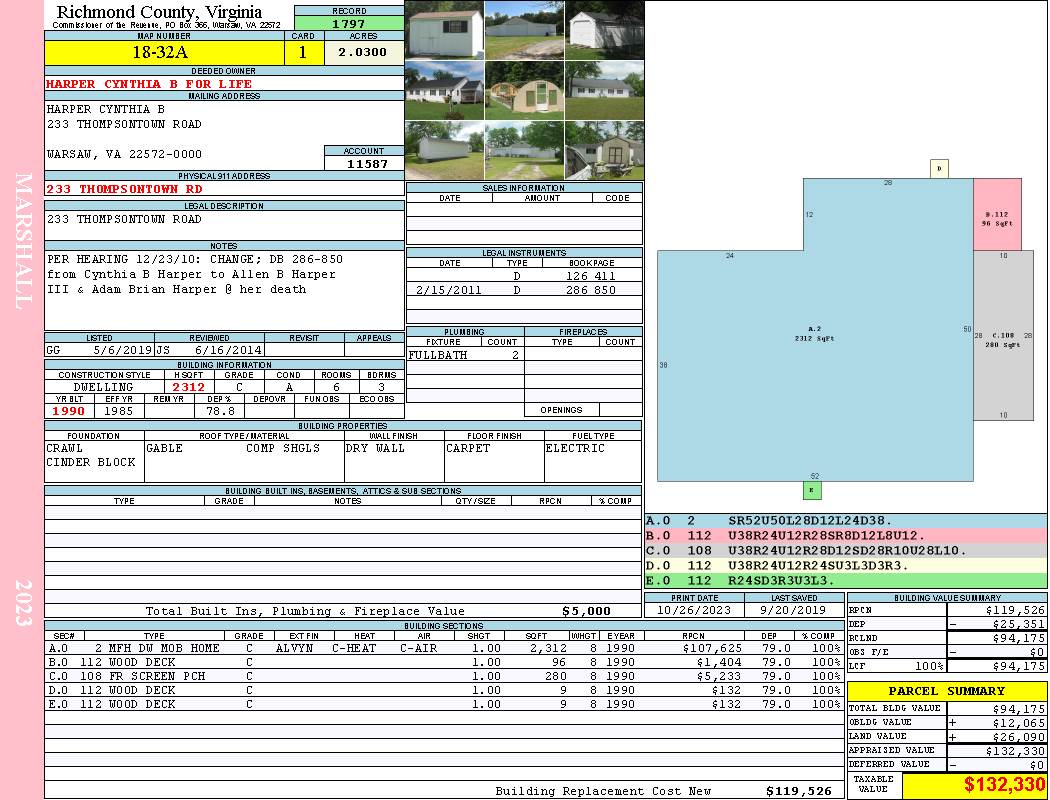This screenshot has height=800, width=1050.
Task: Click the small green E square in sketch
Action: pyautogui.click(x=811, y=490)
